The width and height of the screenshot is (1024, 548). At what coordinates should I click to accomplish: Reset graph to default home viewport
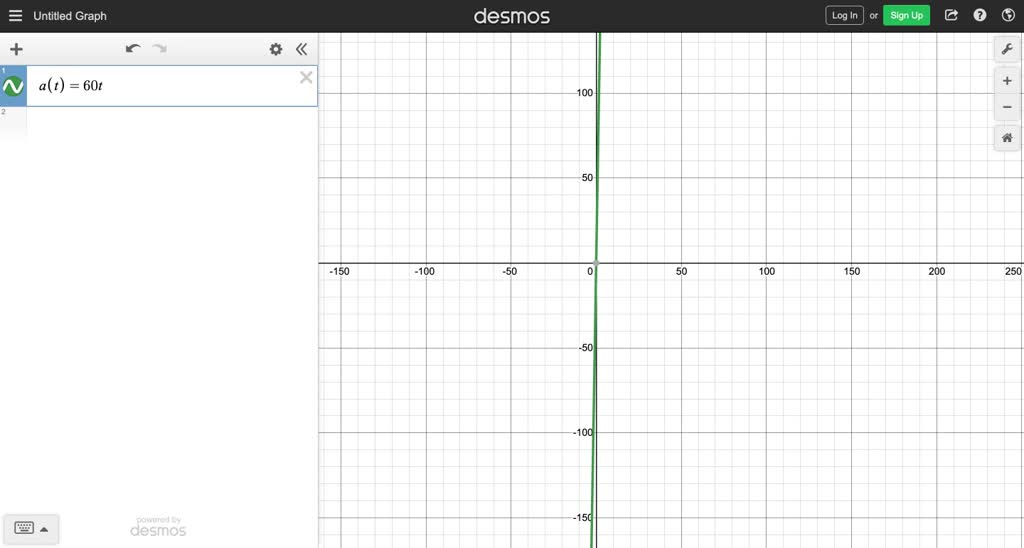coord(1006,138)
